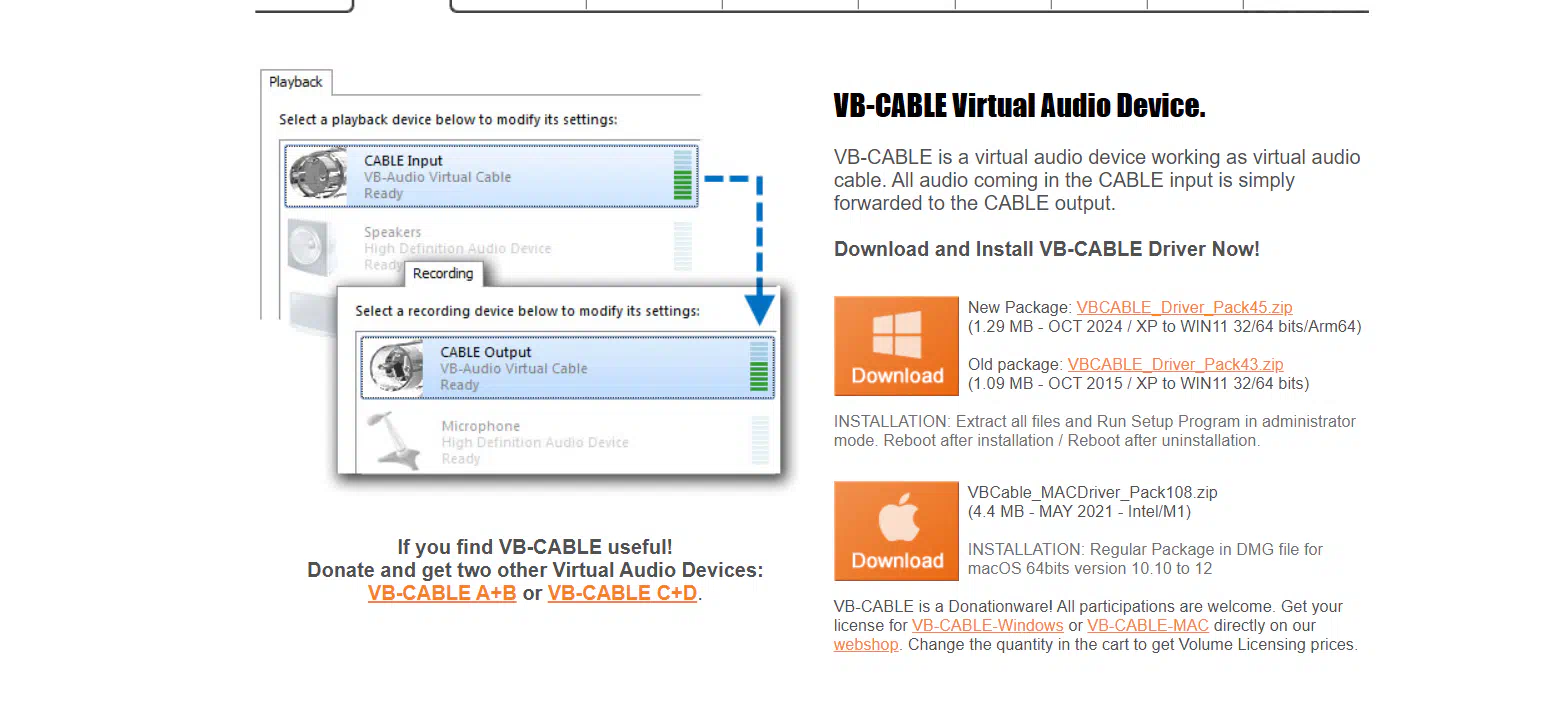Click the CABLE Output connector icon

395,368
